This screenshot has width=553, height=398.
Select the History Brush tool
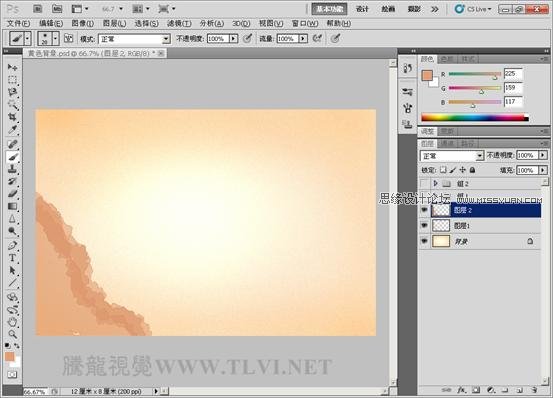pos(13,181)
